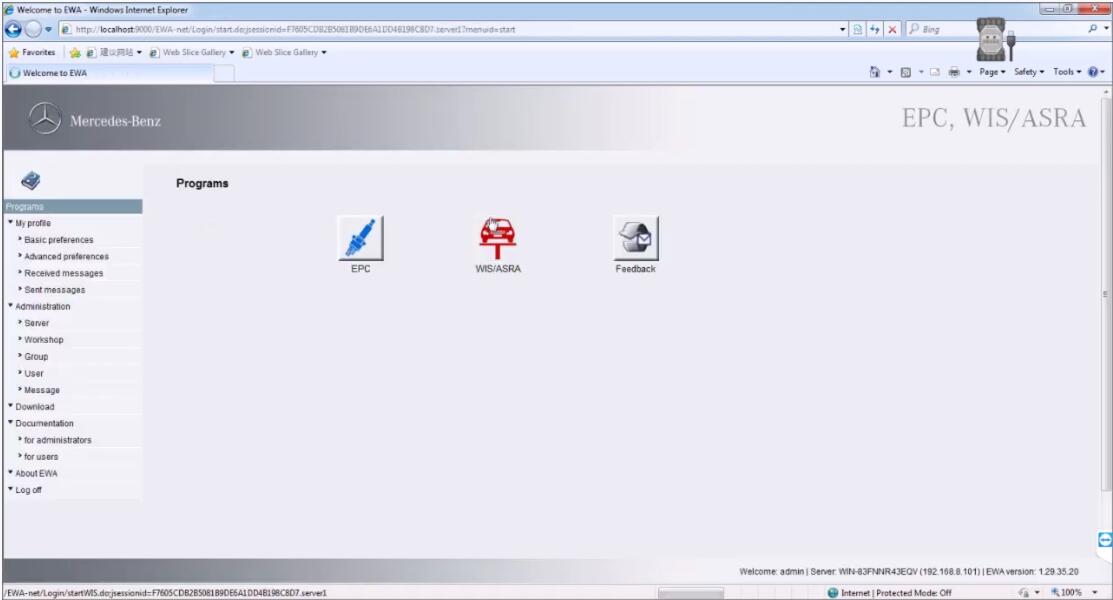Viewport: 1113px width, 600px height.
Task: Open Favorites star button
Action: coord(32,52)
